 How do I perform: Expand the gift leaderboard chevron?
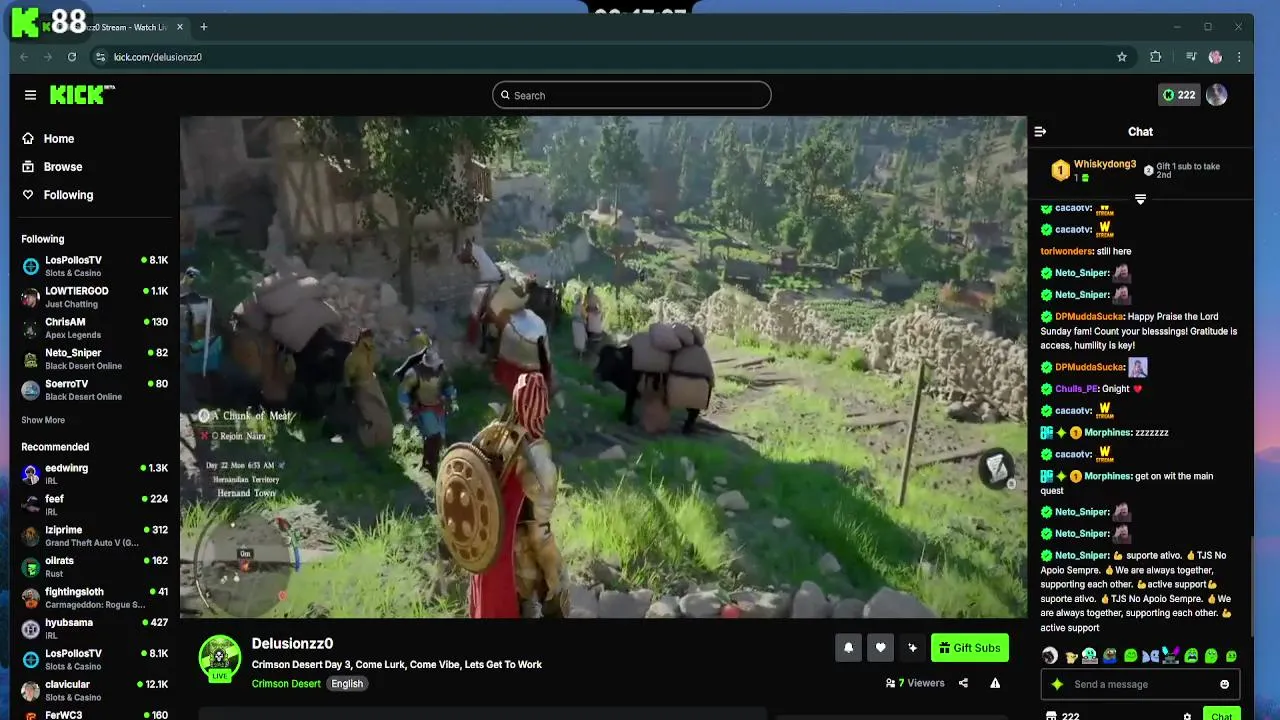click(x=1140, y=199)
